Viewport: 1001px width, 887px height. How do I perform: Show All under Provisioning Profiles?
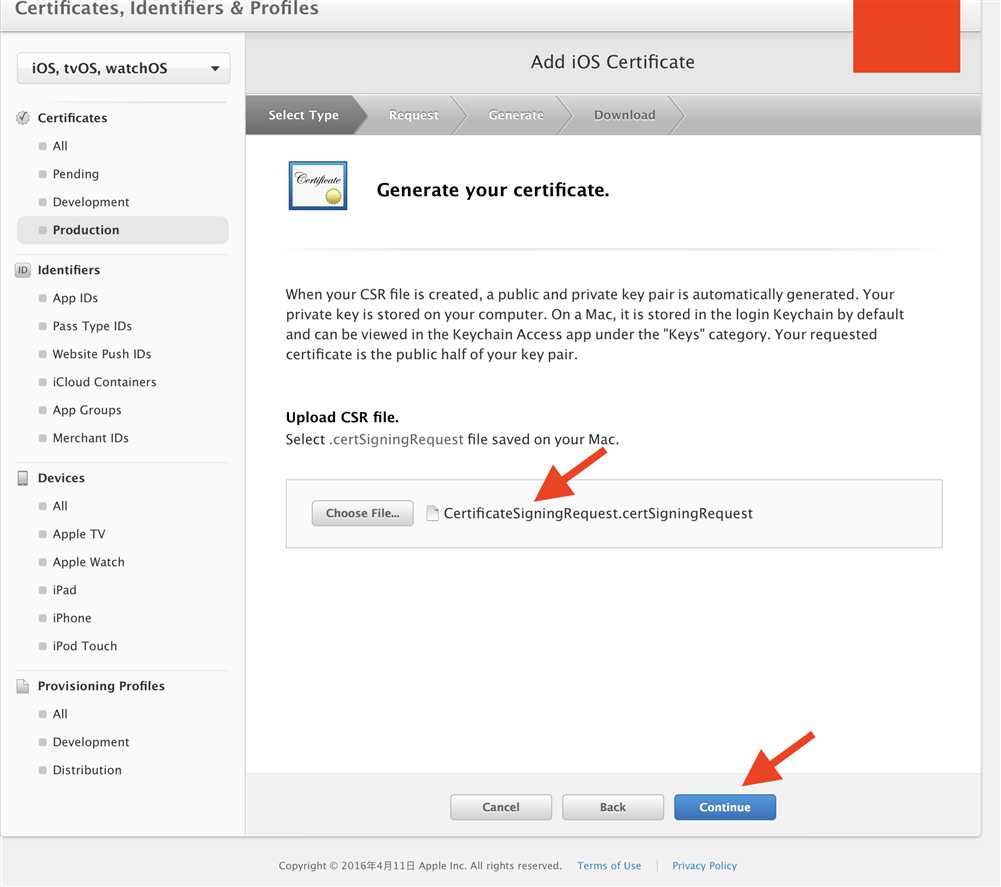click(60, 715)
